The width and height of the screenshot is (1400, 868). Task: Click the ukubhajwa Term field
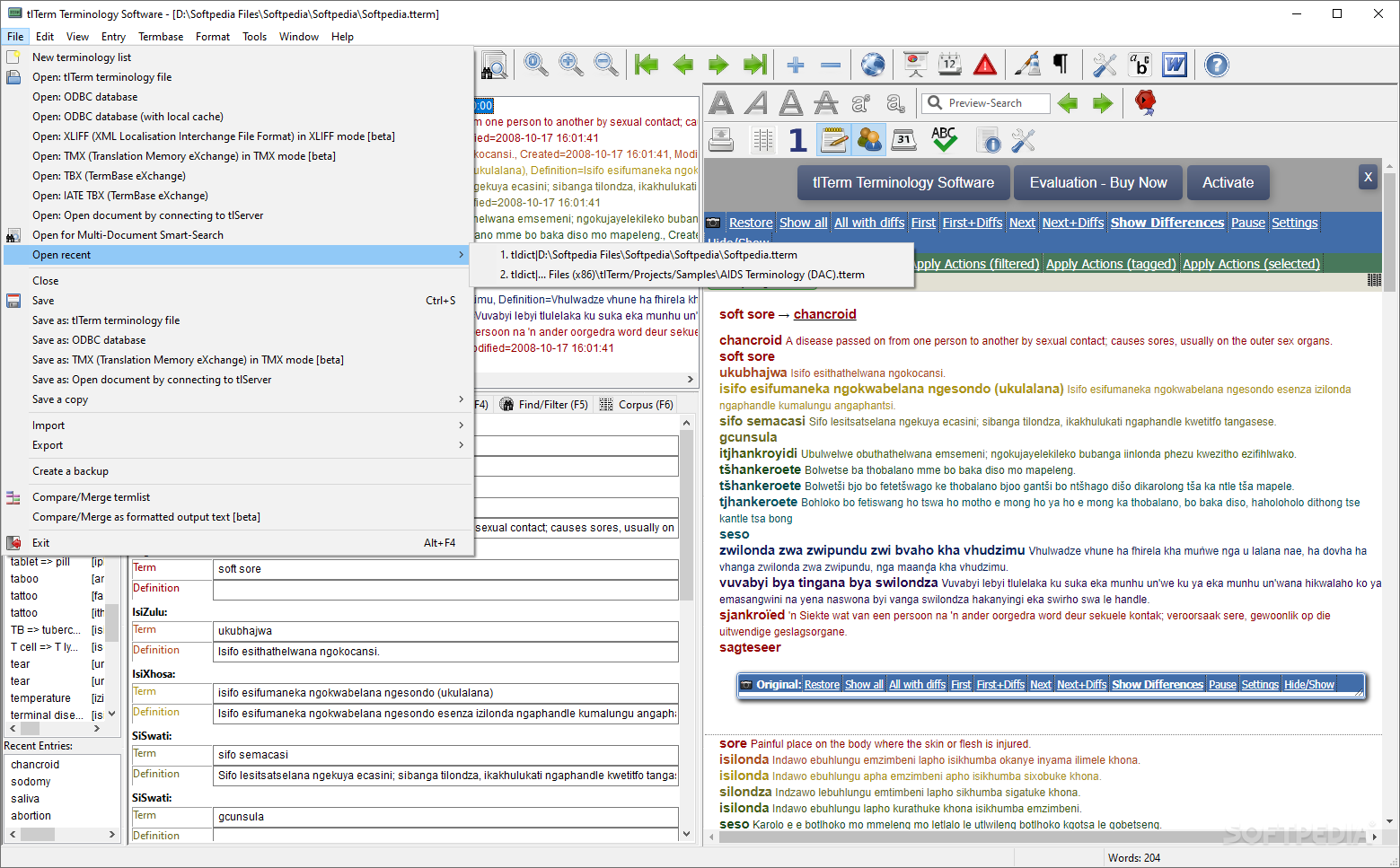445,631
